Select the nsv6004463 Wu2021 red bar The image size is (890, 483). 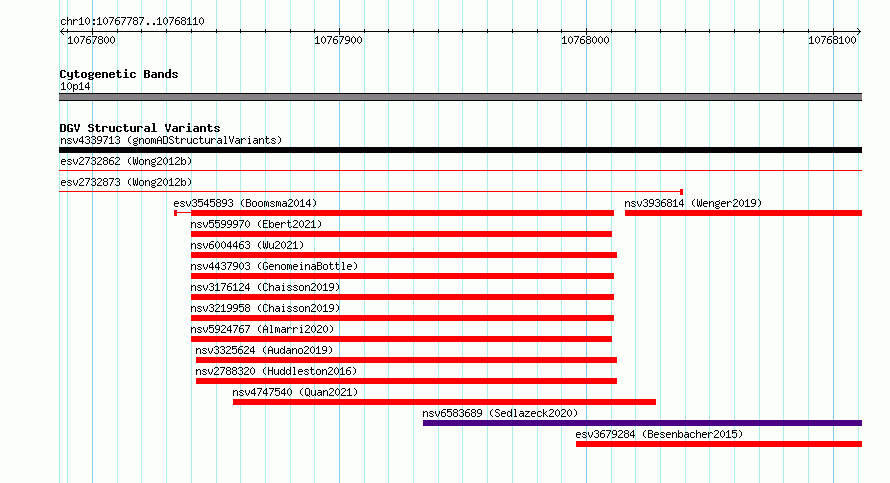[404, 255]
